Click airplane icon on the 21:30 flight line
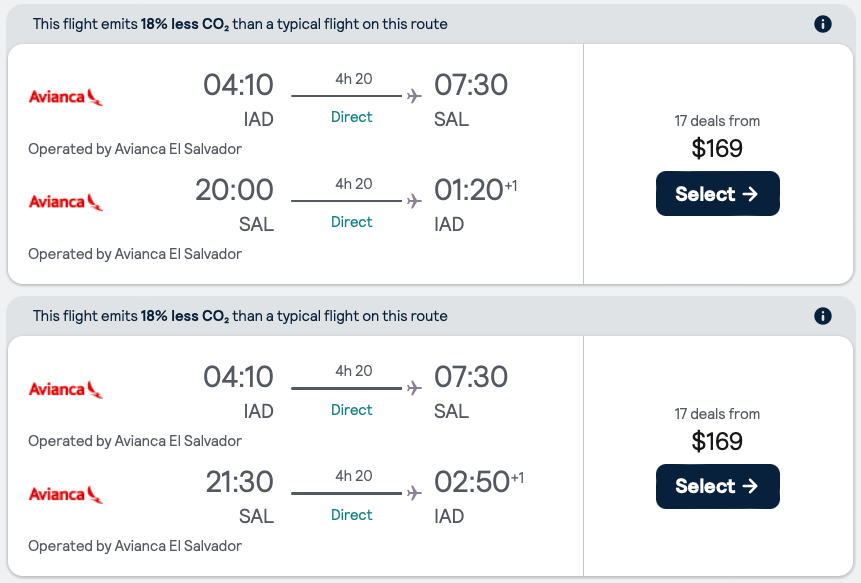The height and width of the screenshot is (583, 861). click(414, 494)
